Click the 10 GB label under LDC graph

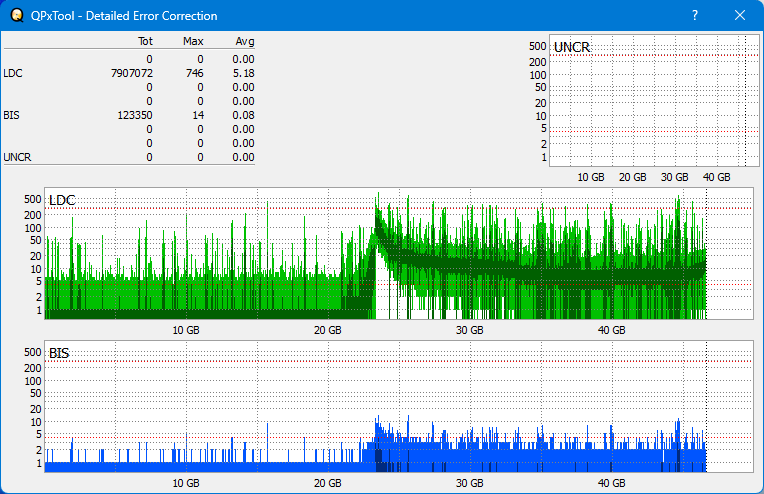pyautogui.click(x=186, y=330)
